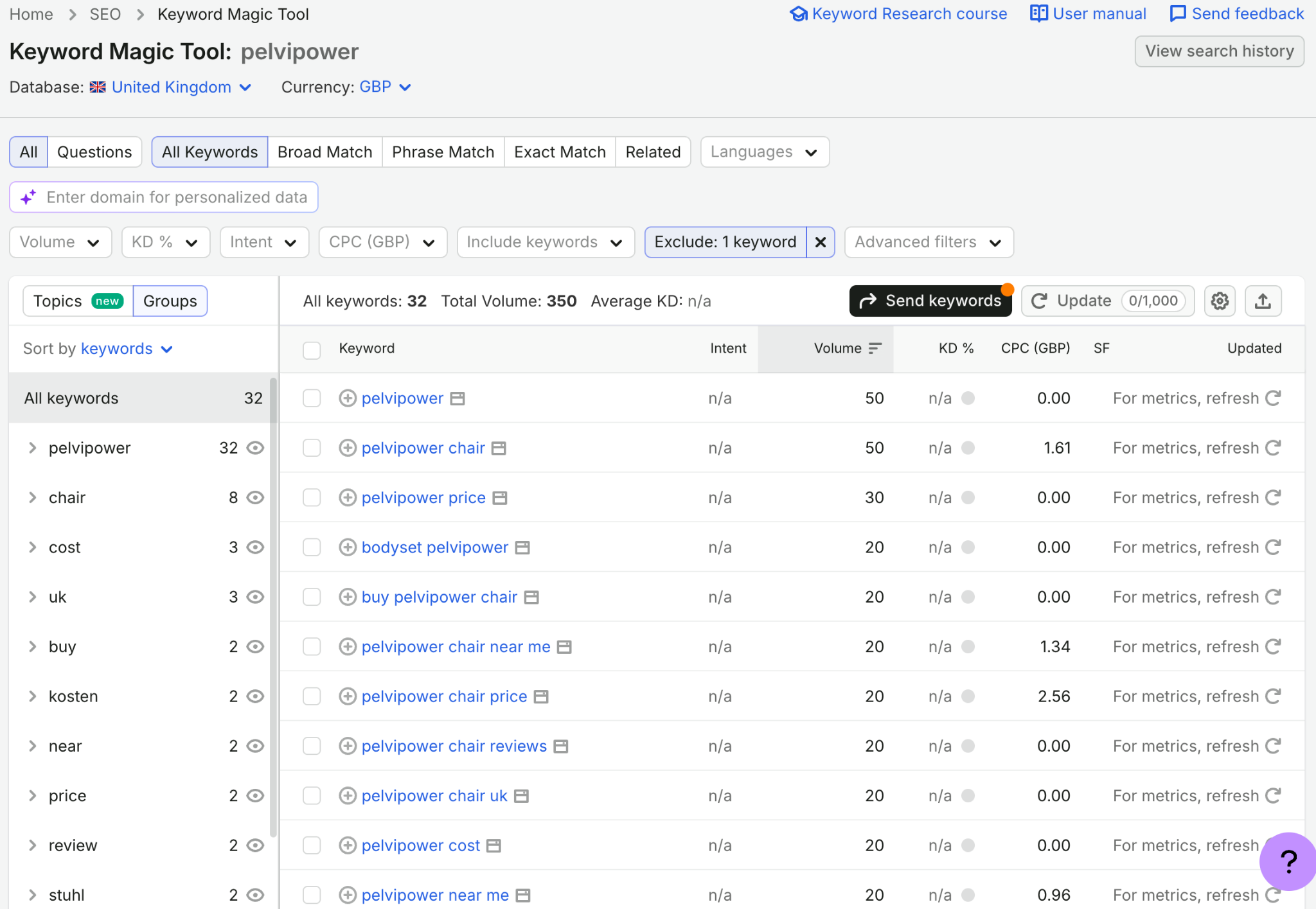Change database from United Kingdom
This screenshot has height=909, width=1316.
(171, 87)
